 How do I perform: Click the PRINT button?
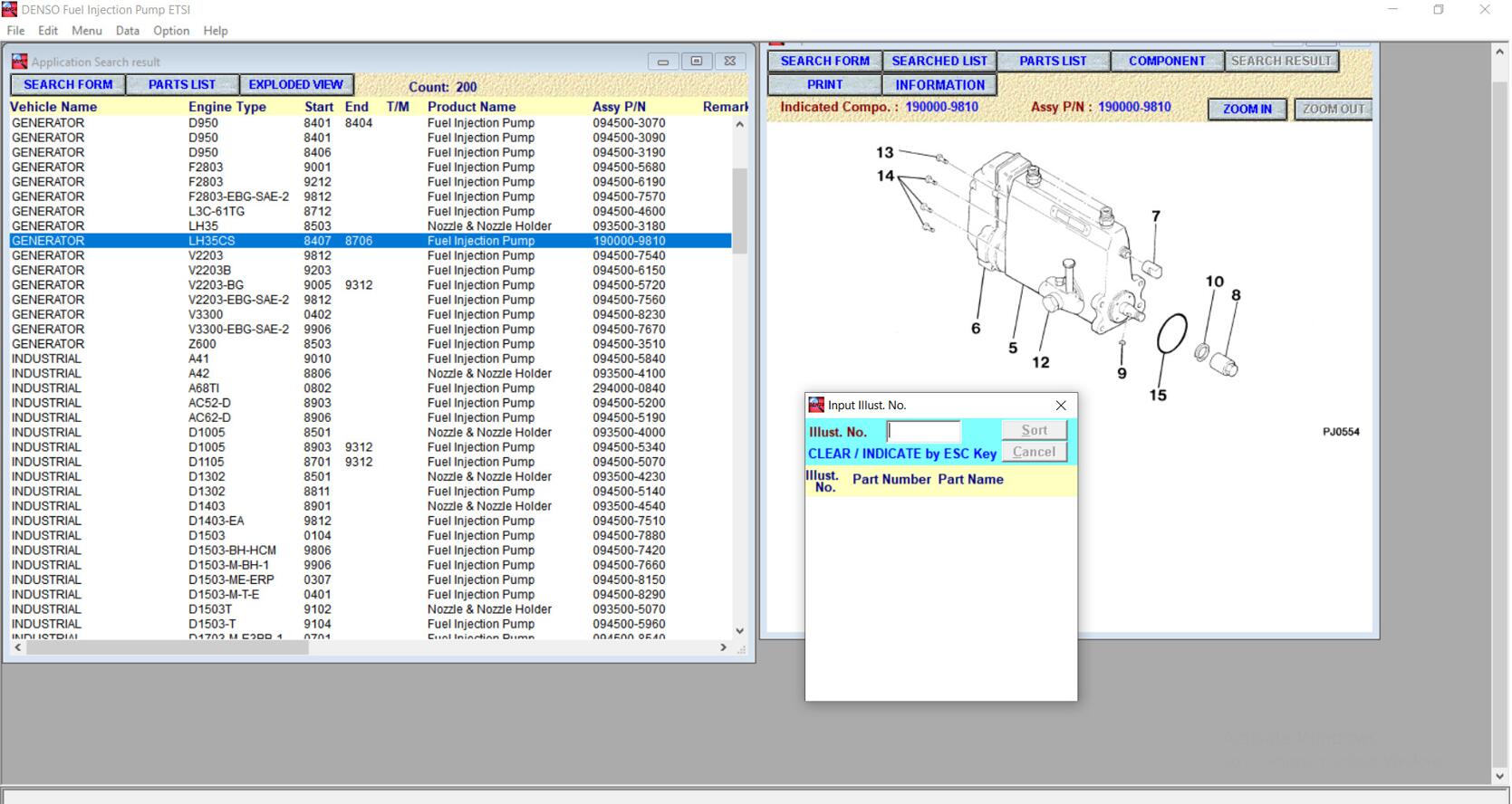click(x=825, y=84)
